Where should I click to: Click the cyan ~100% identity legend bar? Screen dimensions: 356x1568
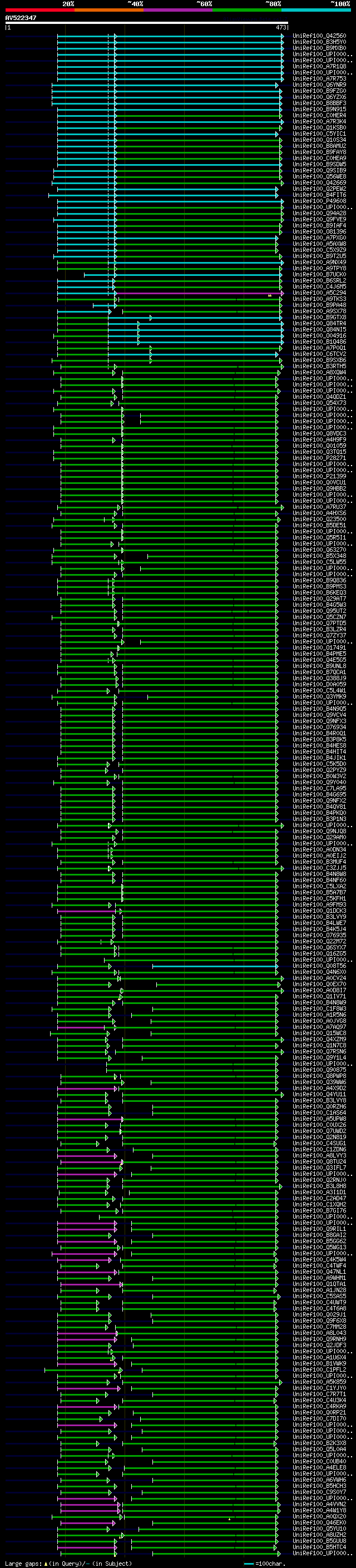click(x=316, y=10)
